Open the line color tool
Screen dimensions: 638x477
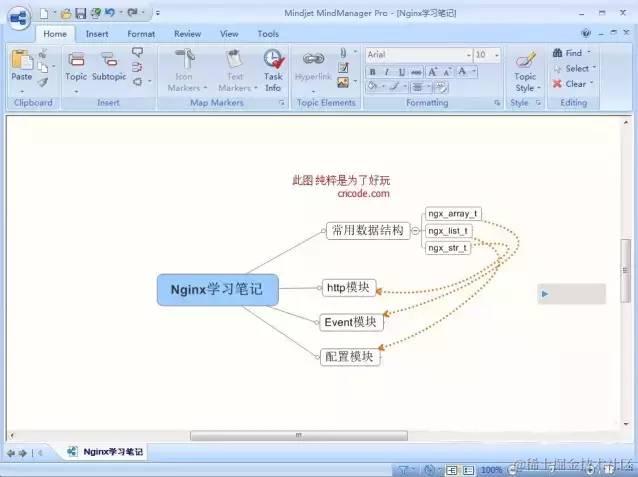(394, 86)
